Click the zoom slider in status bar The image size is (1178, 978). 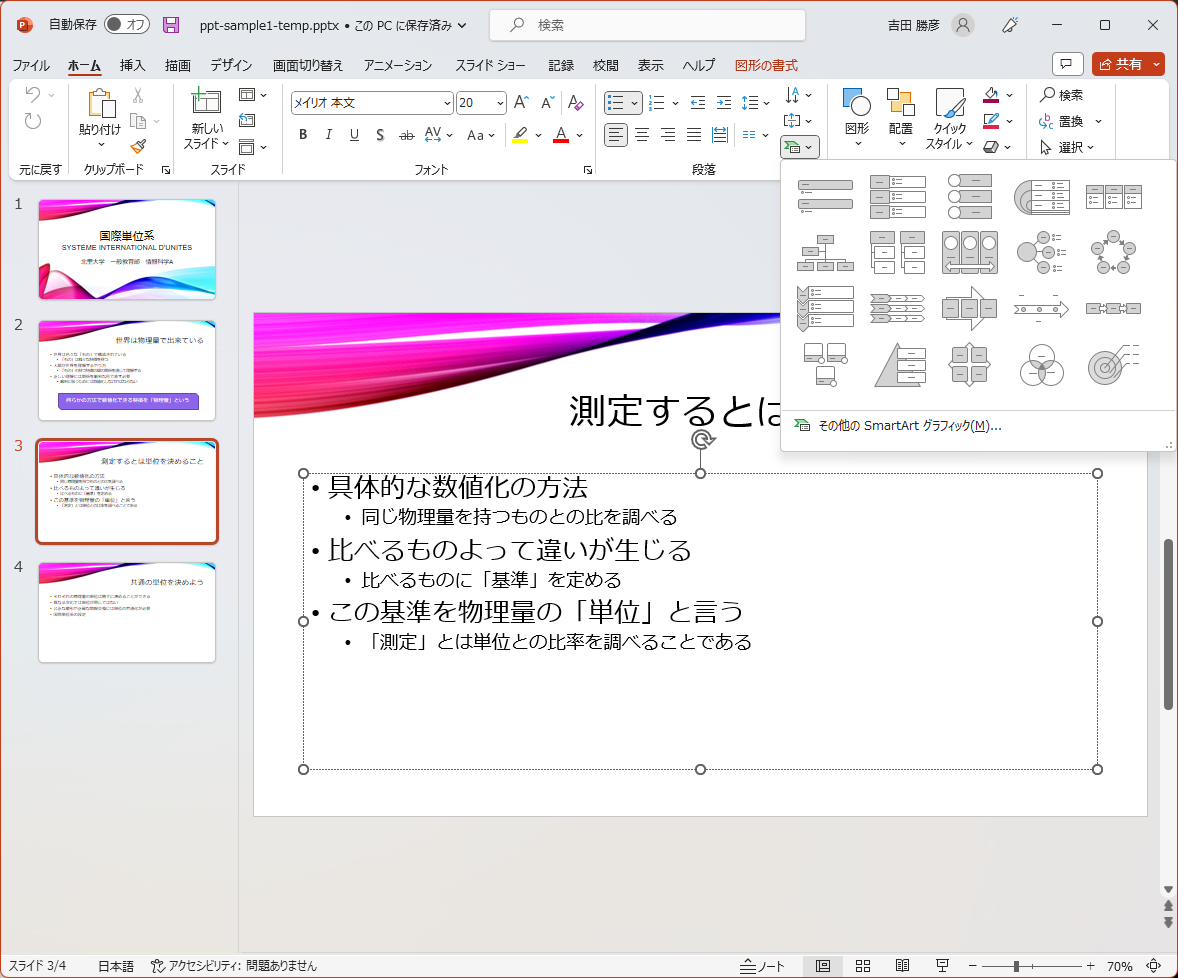click(x=1016, y=966)
